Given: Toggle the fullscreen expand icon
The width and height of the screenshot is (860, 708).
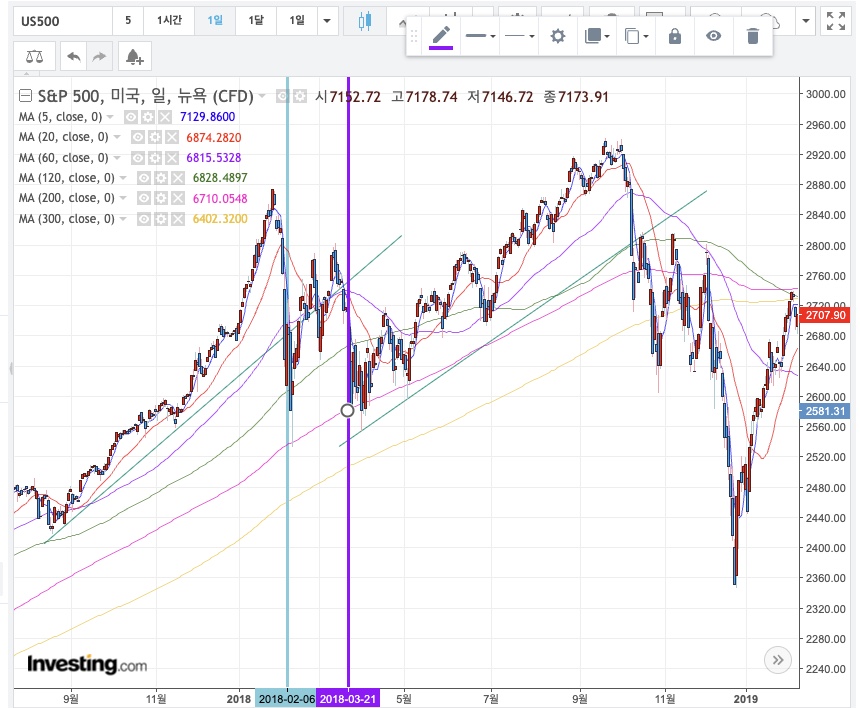Looking at the screenshot, I should [x=836, y=21].
